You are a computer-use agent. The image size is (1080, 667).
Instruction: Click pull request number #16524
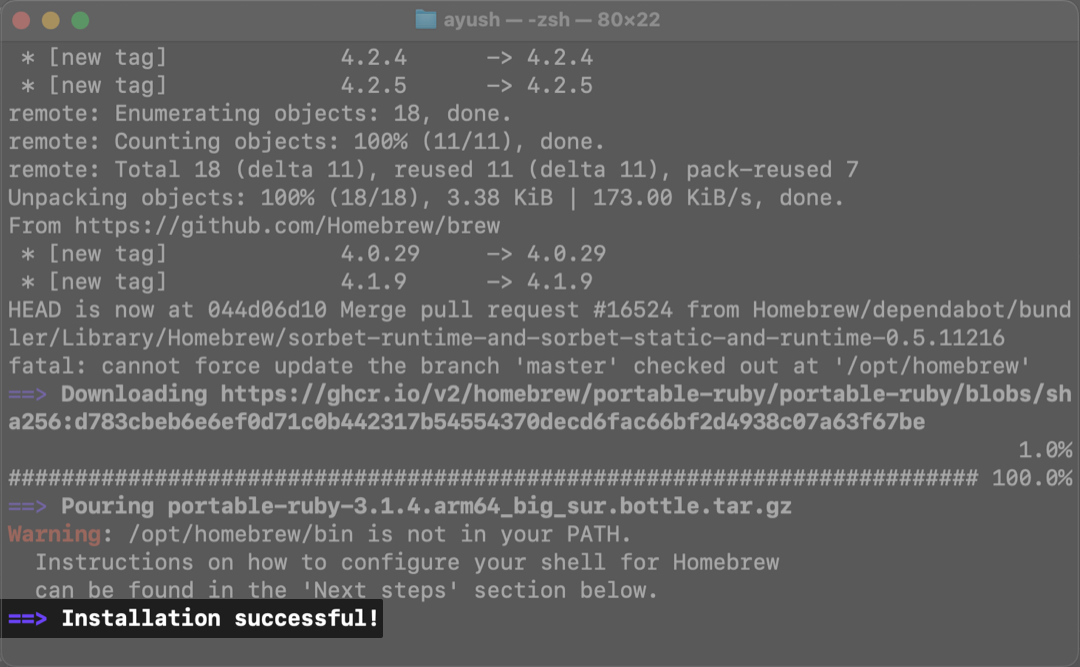(625, 310)
